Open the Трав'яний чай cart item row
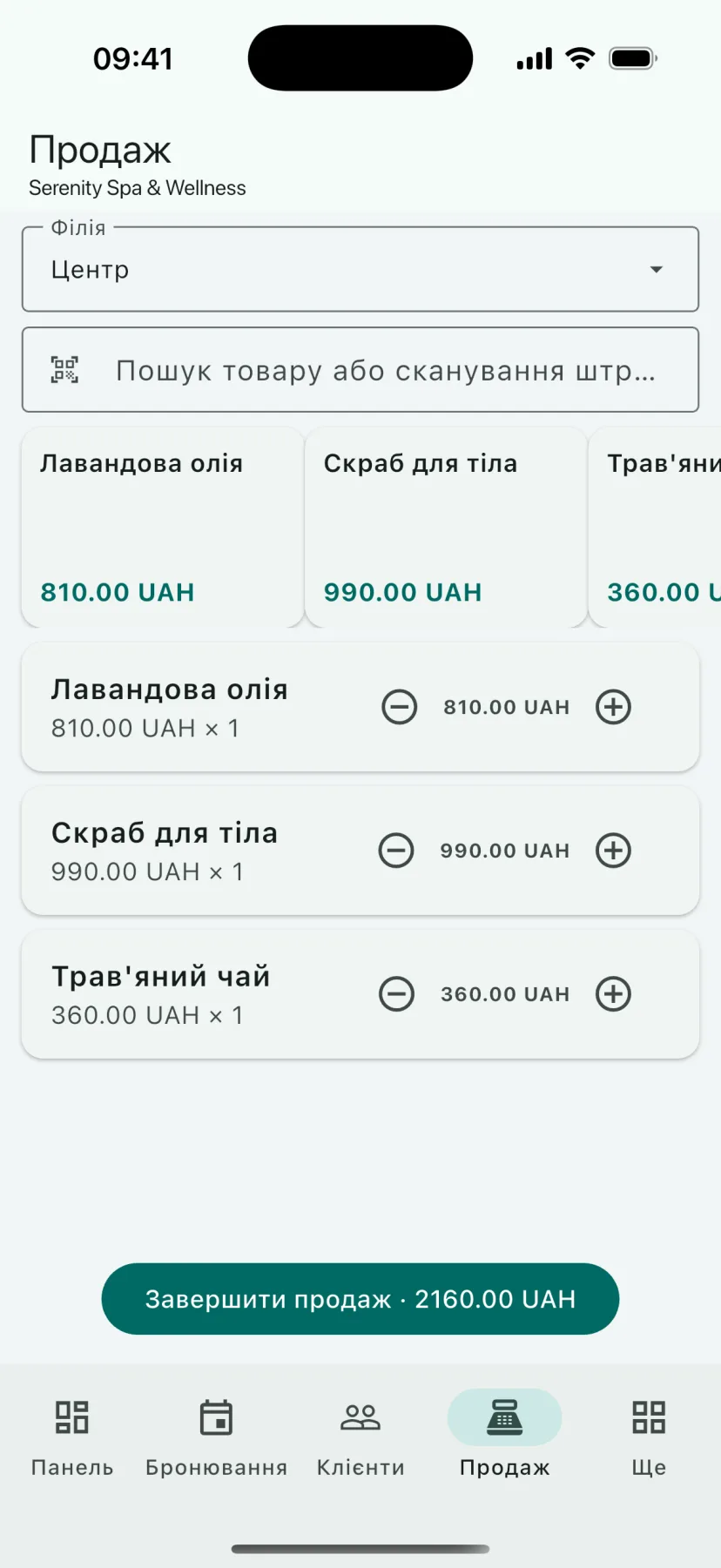This screenshot has height=1568, width=721. click(360, 994)
